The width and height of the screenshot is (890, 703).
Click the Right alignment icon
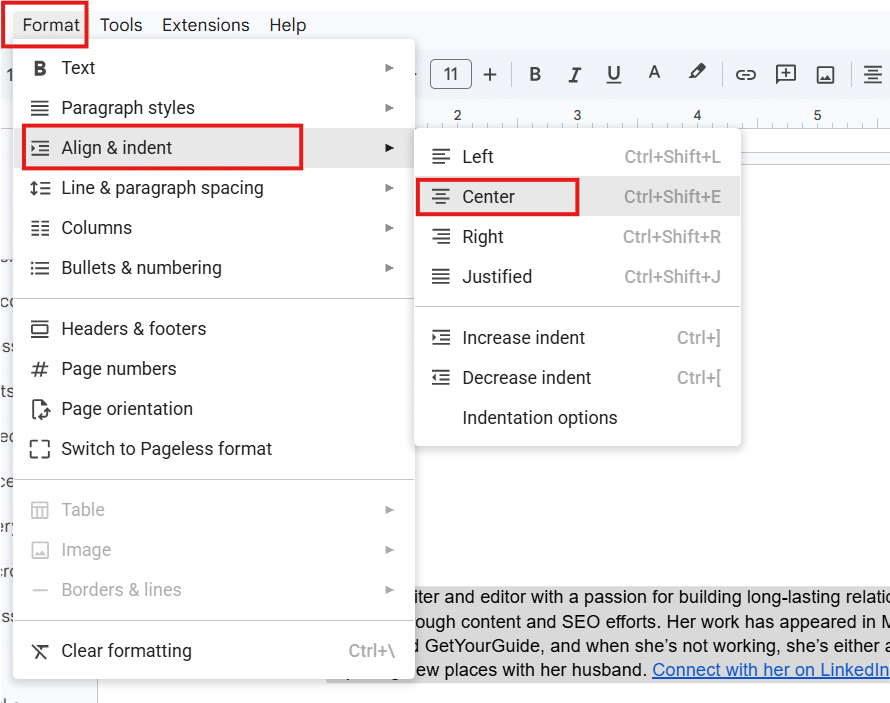440,237
